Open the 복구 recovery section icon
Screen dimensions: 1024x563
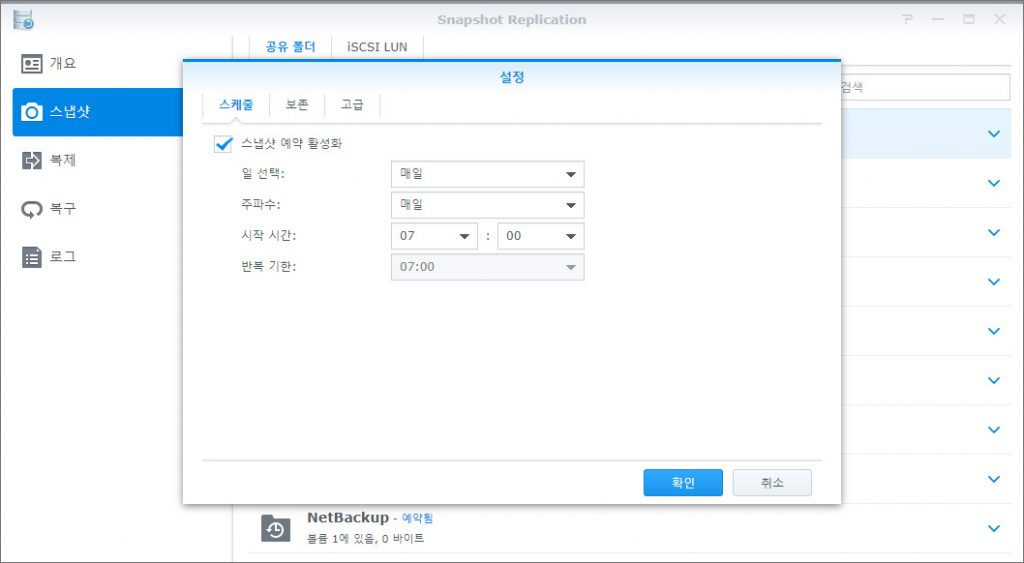pyautogui.click(x=31, y=209)
